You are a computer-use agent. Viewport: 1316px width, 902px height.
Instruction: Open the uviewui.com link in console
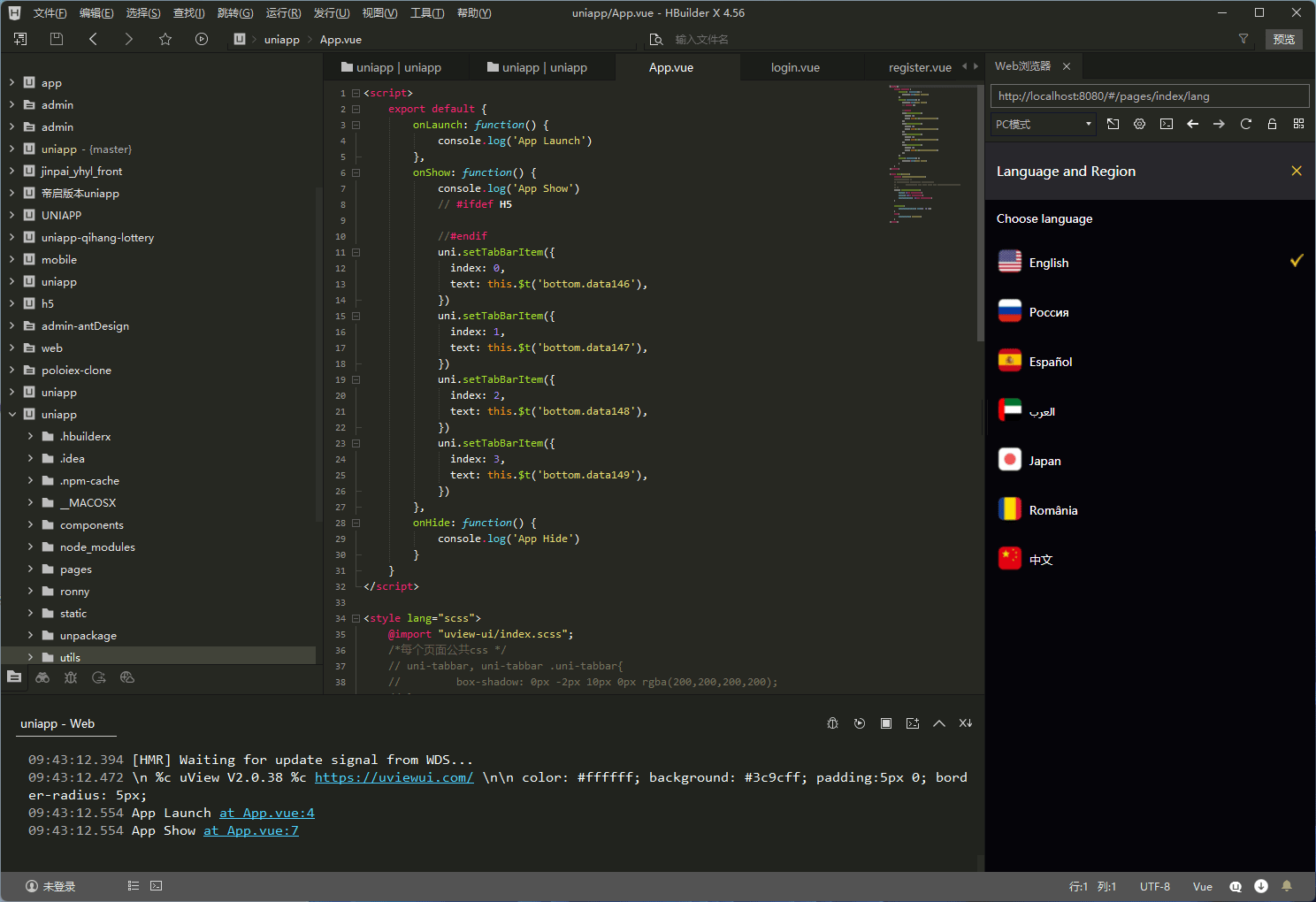394,777
